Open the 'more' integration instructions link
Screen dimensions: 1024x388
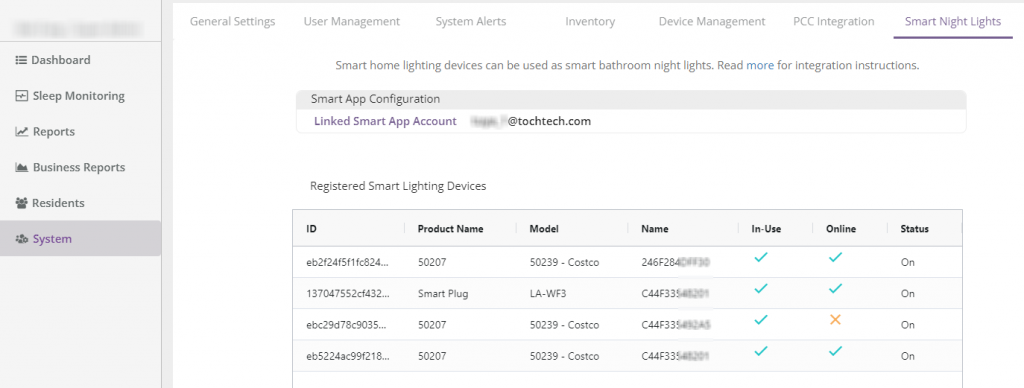pos(760,65)
